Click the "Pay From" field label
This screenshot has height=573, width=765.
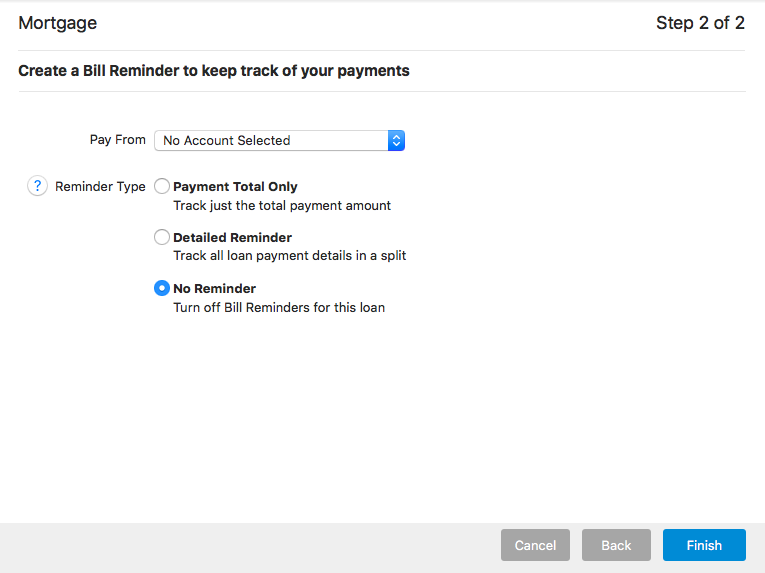pos(118,140)
